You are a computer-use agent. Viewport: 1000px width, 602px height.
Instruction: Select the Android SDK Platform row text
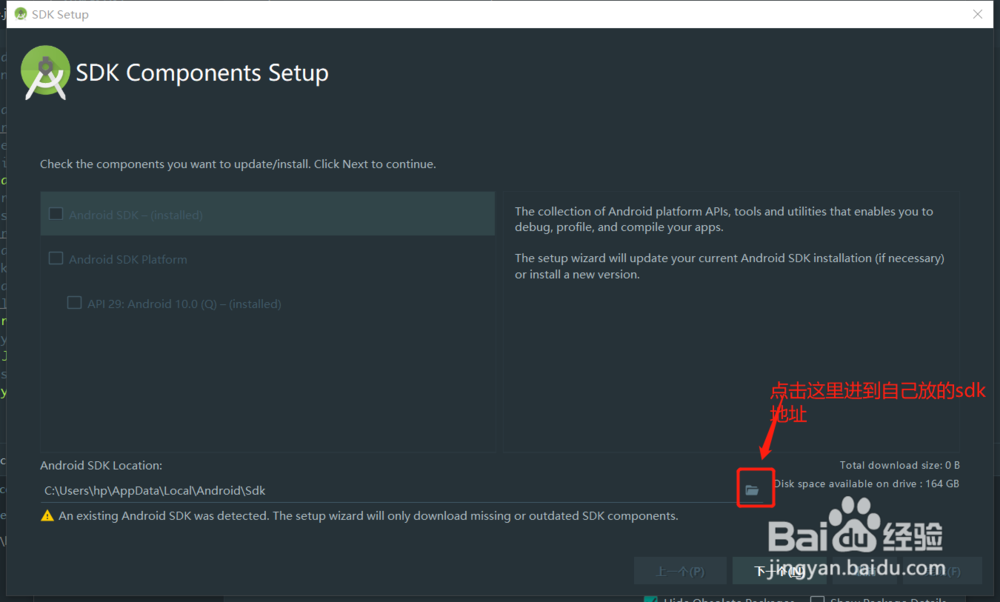(x=128, y=260)
